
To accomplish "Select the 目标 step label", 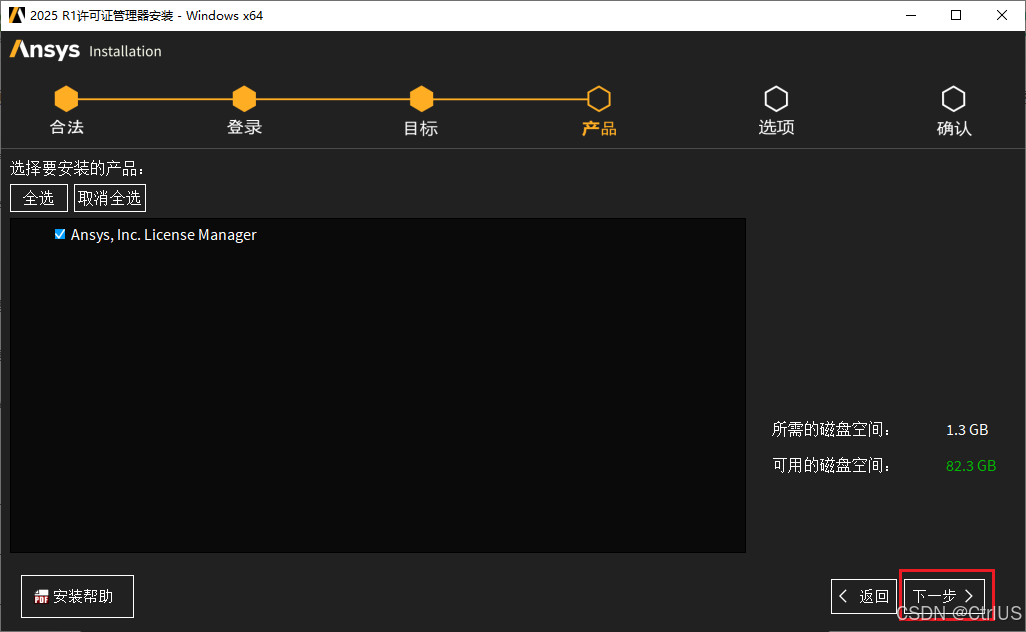I will (421, 128).
